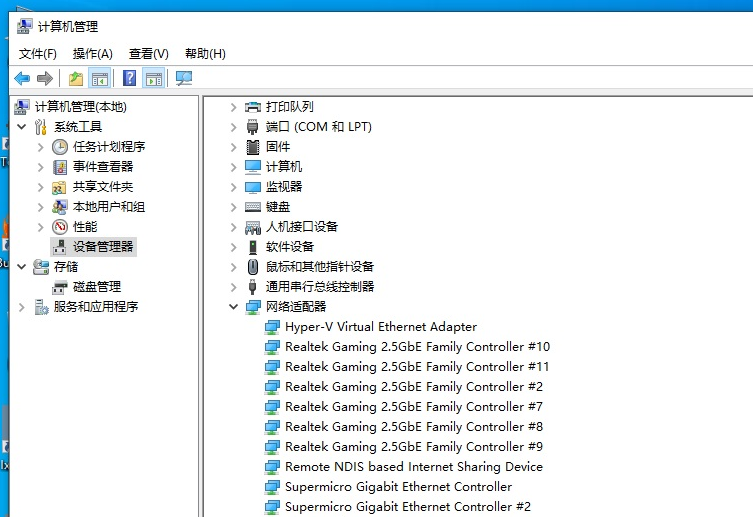Select Remote NDIS based Internet Sharing Device

pyautogui.click(x=413, y=467)
